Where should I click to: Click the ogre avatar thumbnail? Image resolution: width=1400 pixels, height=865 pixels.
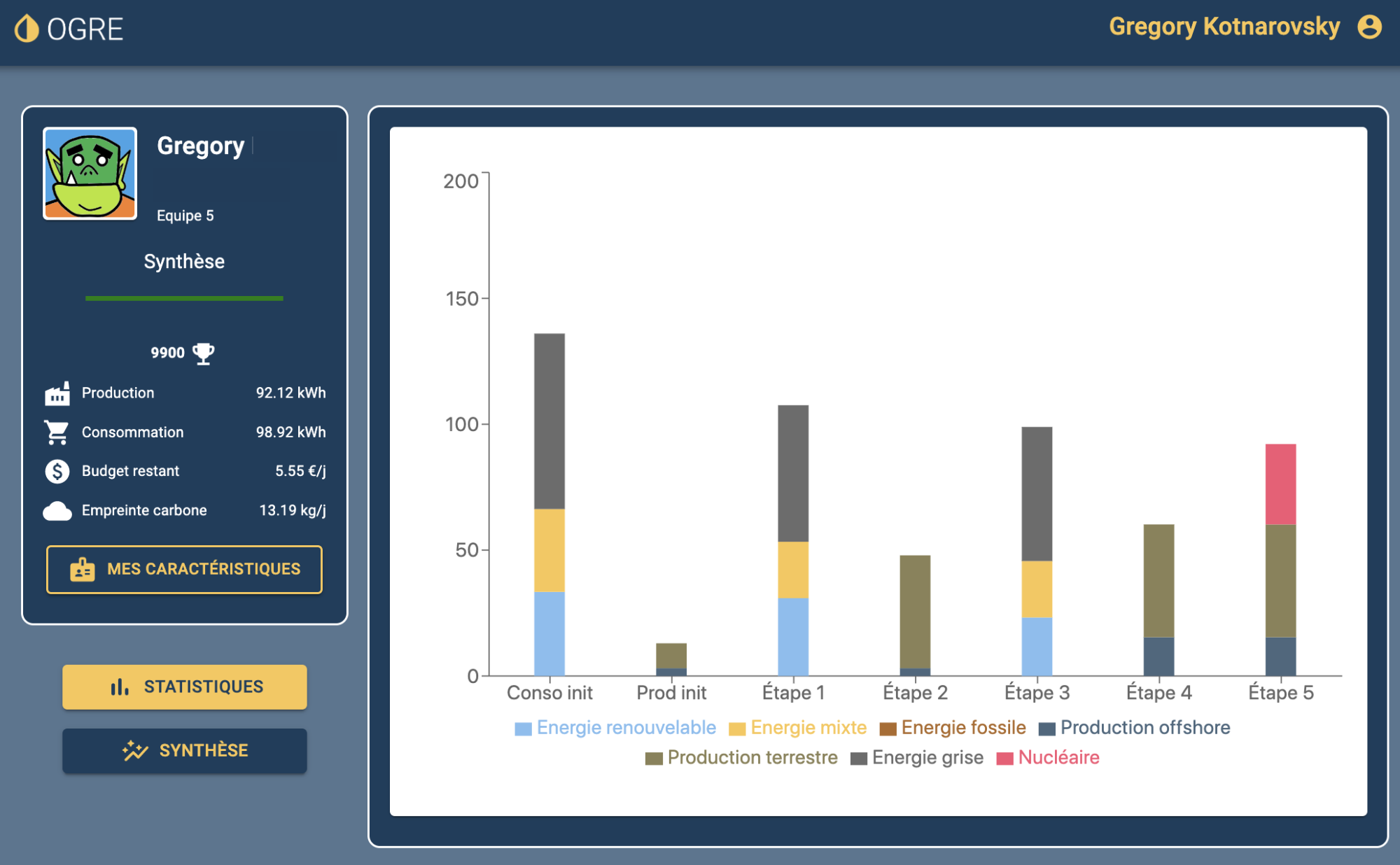coord(90,174)
